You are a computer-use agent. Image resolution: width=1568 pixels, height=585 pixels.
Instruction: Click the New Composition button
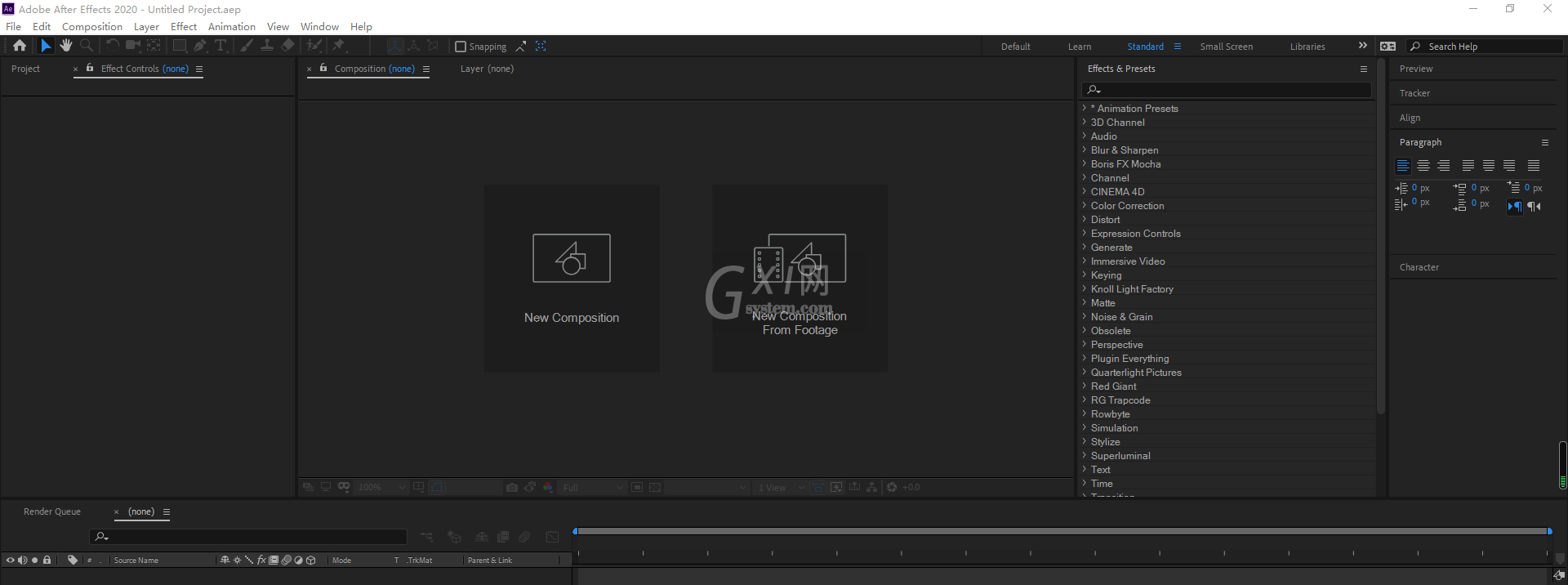pyautogui.click(x=572, y=278)
